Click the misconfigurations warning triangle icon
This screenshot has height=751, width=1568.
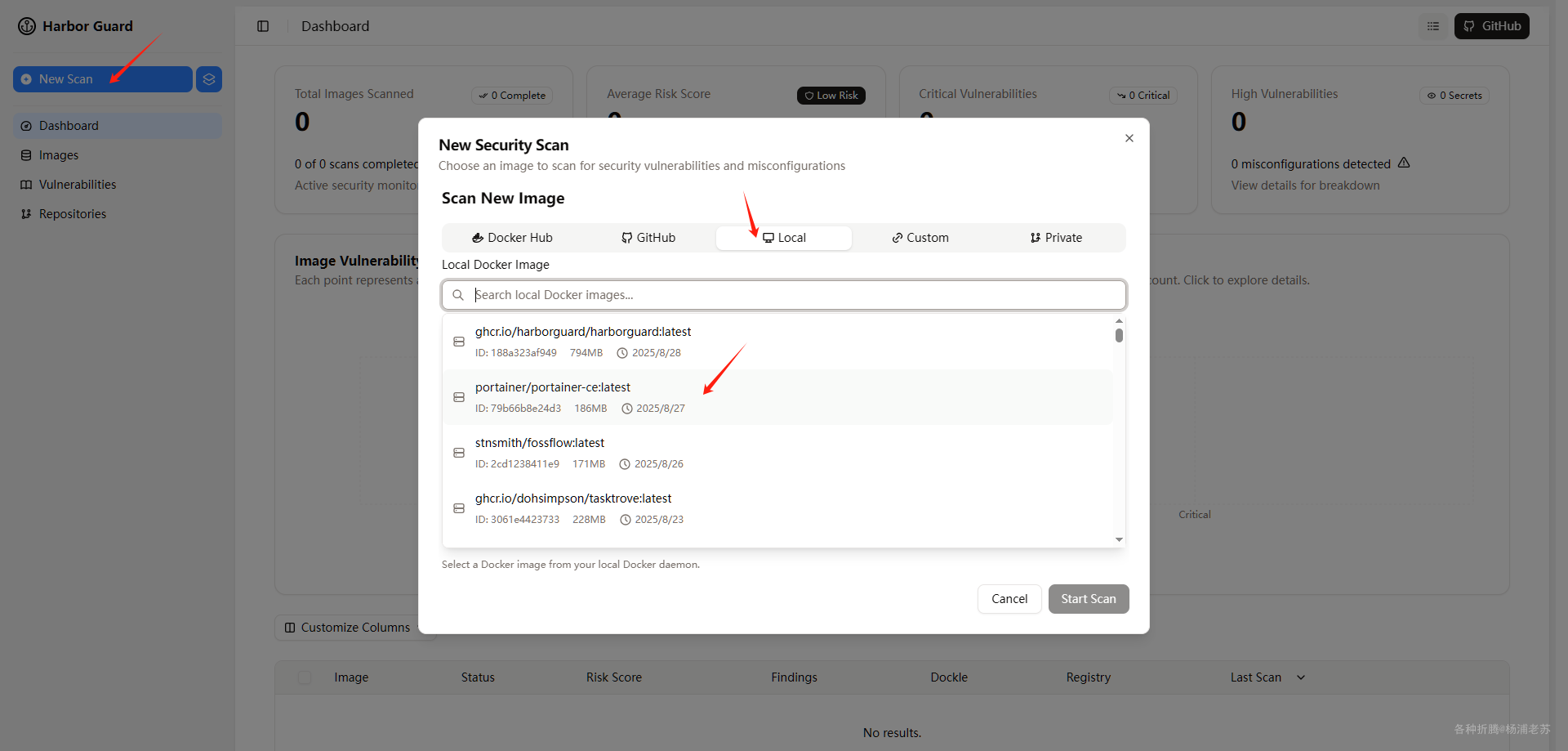[1404, 163]
